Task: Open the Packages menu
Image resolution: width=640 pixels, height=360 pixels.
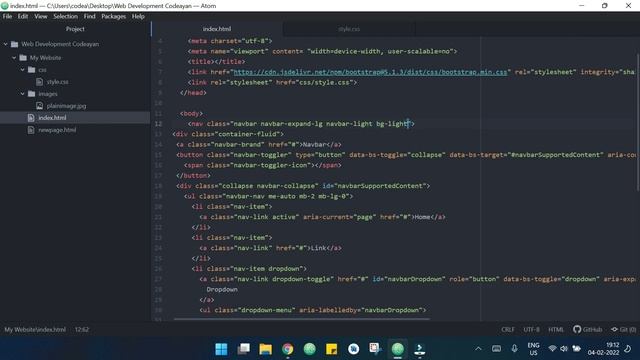Action: [113, 16]
